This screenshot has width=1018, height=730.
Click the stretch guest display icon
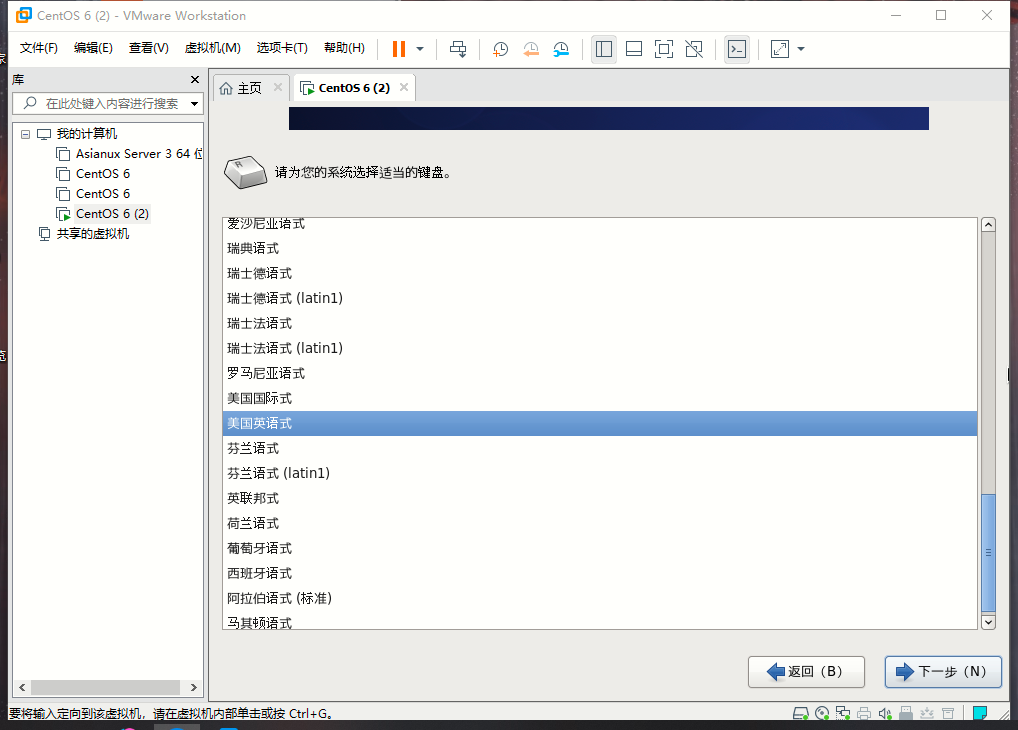pos(780,49)
